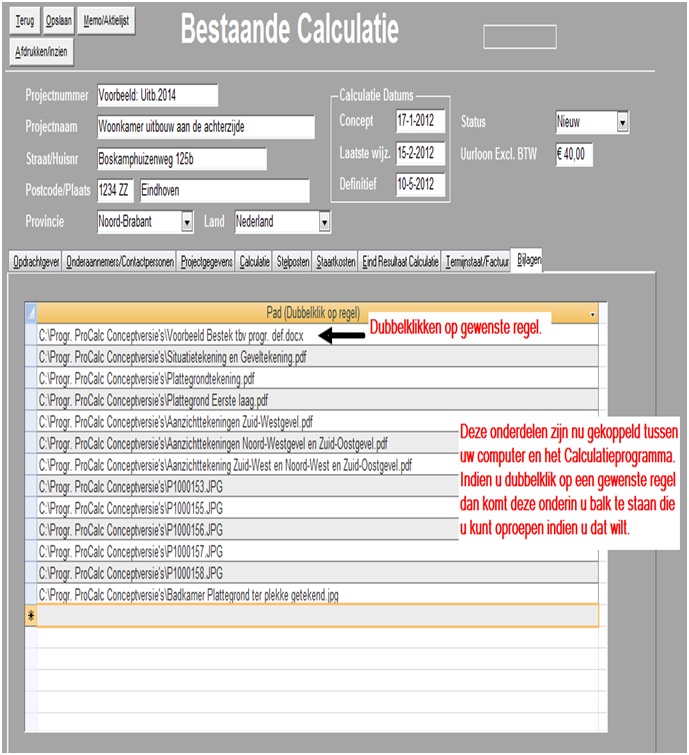
Task: Open the Status dropdown
Action: point(623,122)
